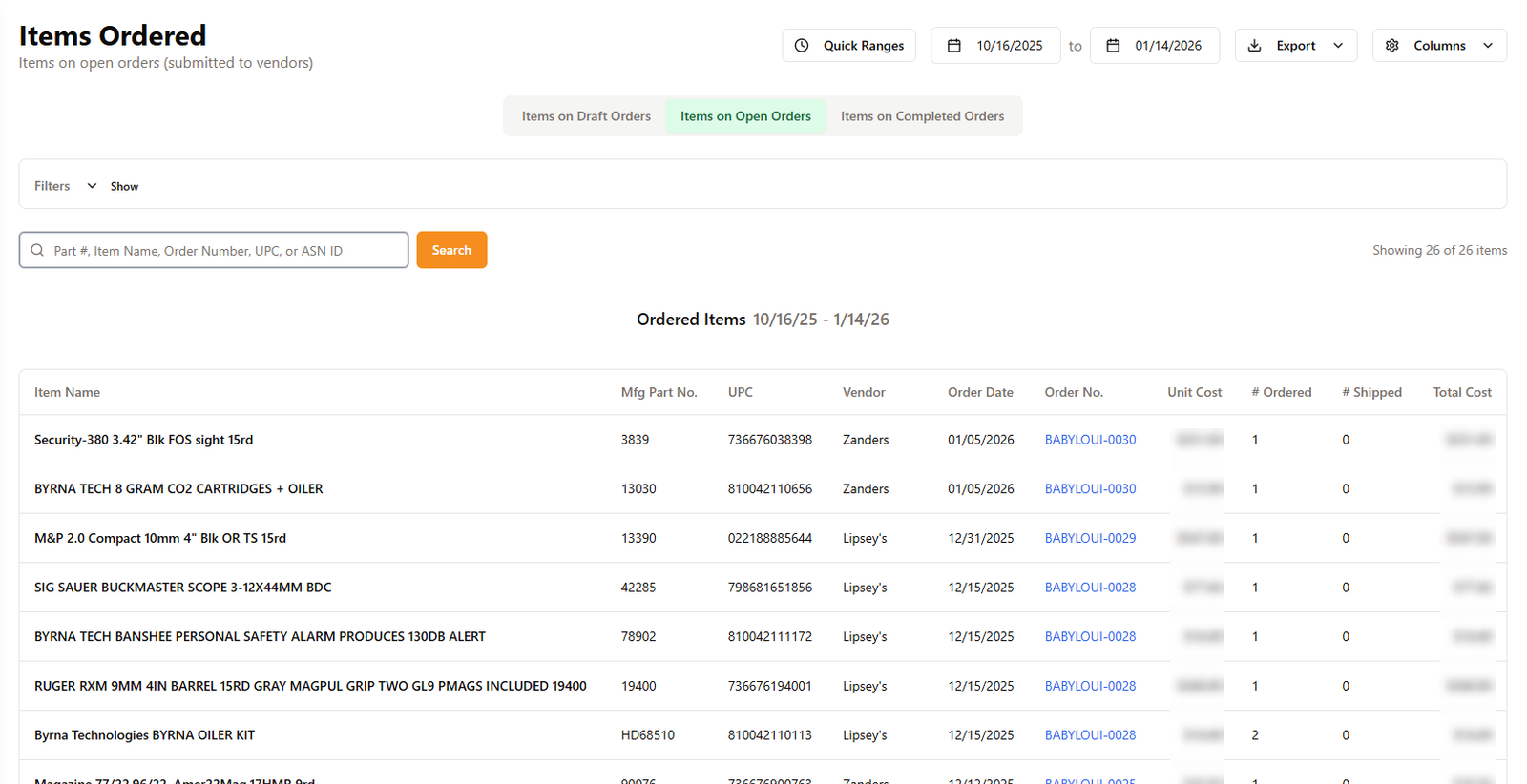The width and height of the screenshot is (1527, 784).
Task: Sort by Order Date column header
Action: pos(980,392)
